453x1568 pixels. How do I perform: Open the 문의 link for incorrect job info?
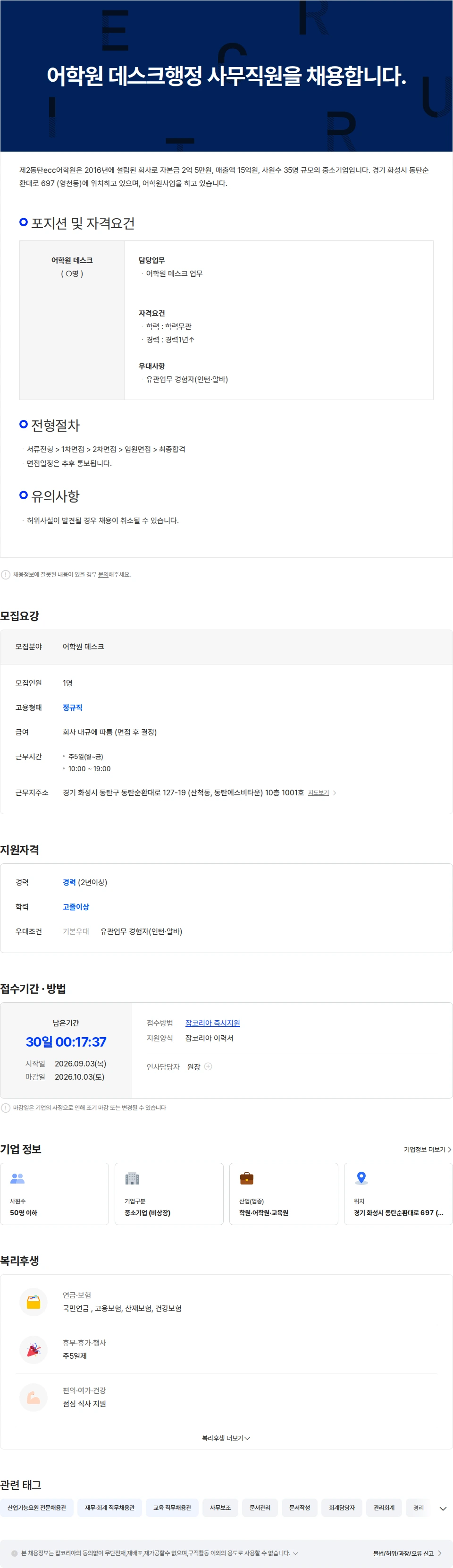pyautogui.click(x=103, y=574)
